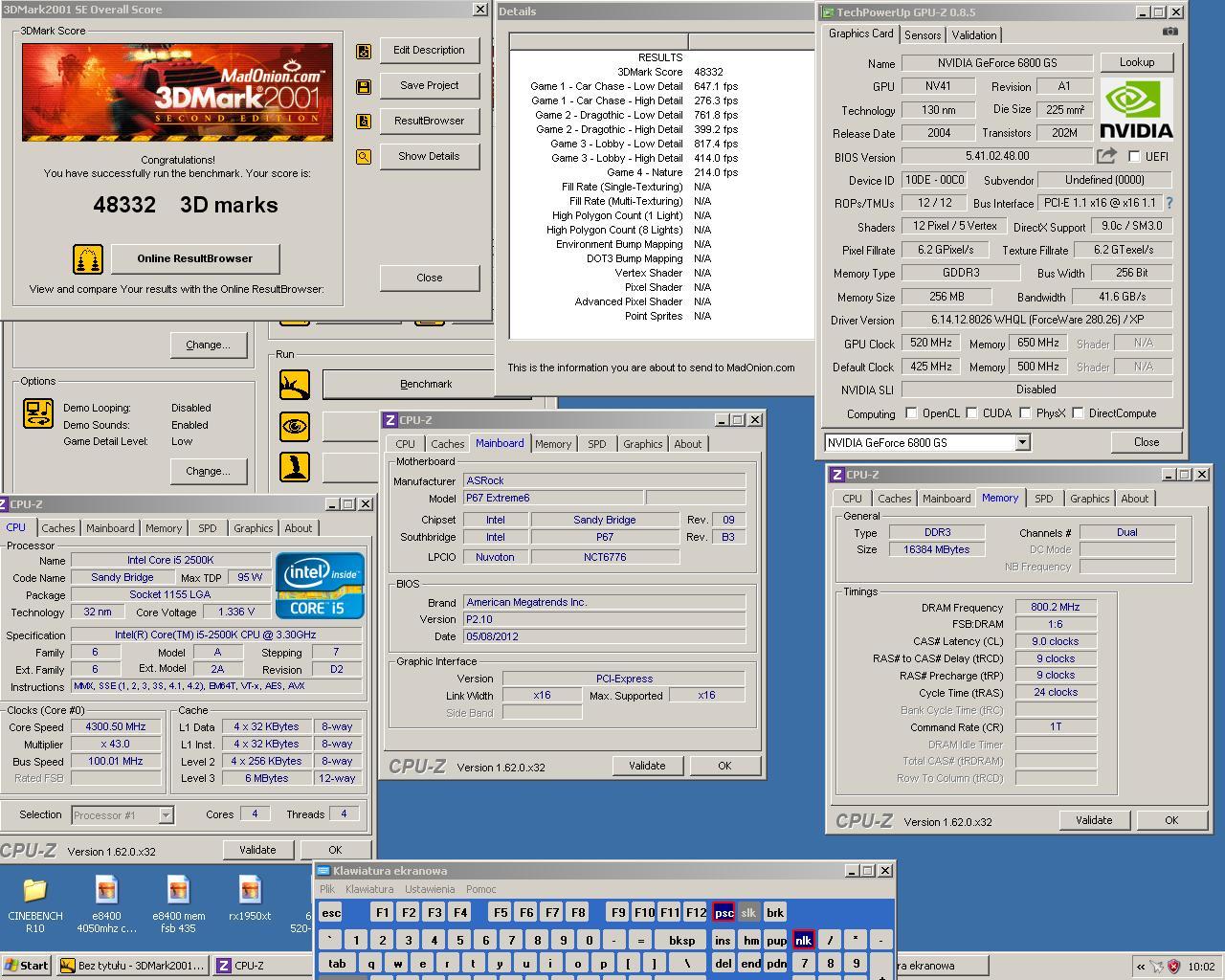Click the Options settings icon

coord(38,413)
